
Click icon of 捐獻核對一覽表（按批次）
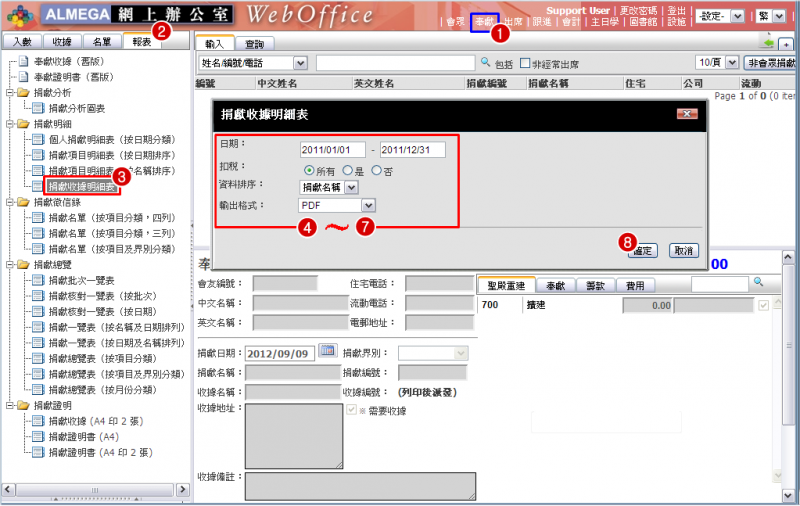[38, 296]
